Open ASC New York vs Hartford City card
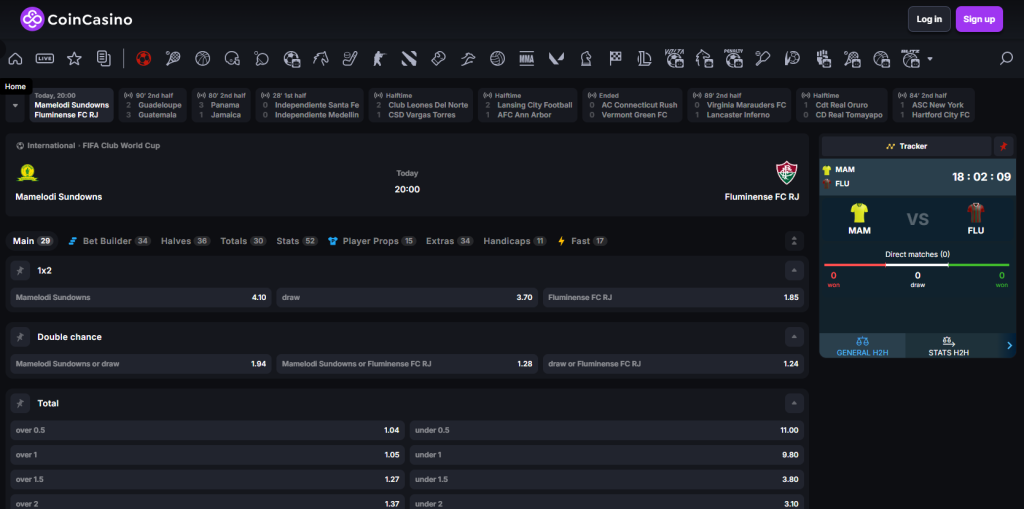The image size is (1024, 509). (933, 105)
